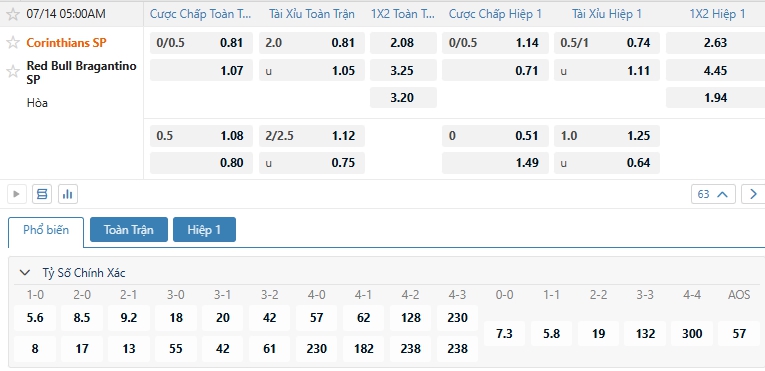Collapse the Tỷ Số Chính Xác section

25,273
